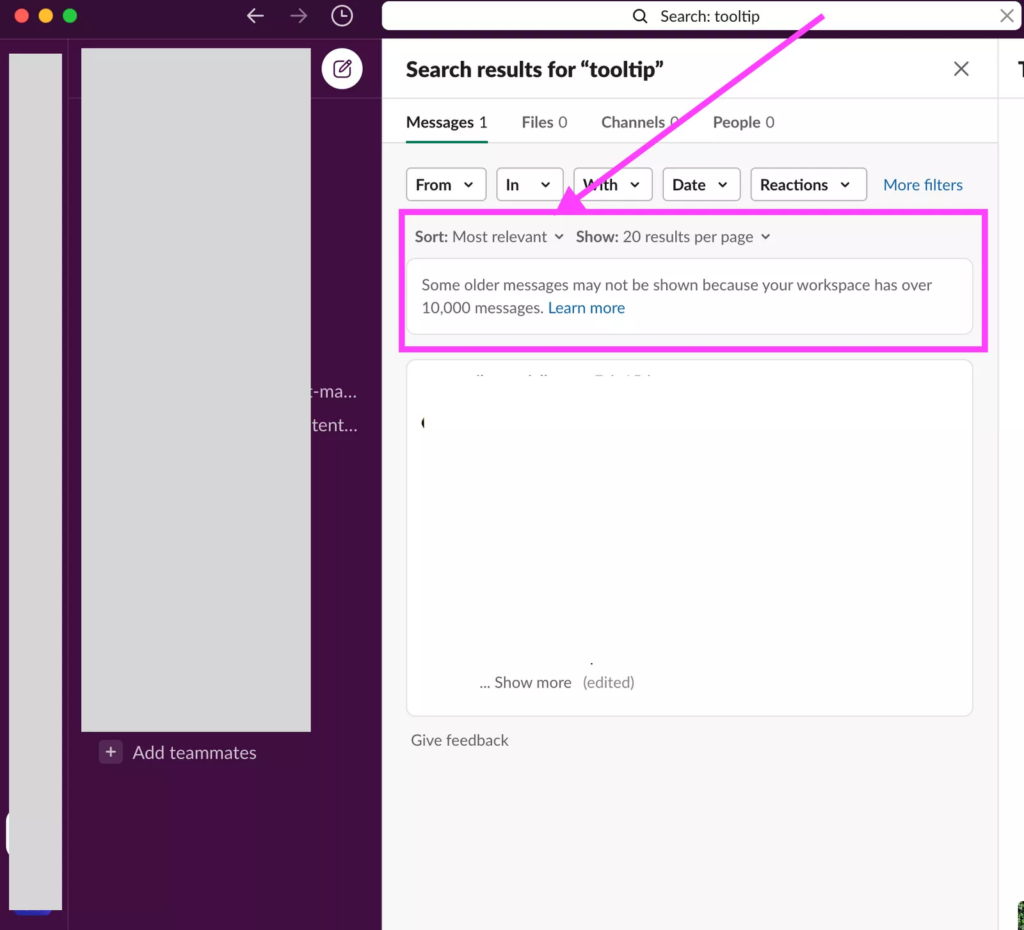
Task: Clear the search bar with X
Action: tap(1006, 16)
